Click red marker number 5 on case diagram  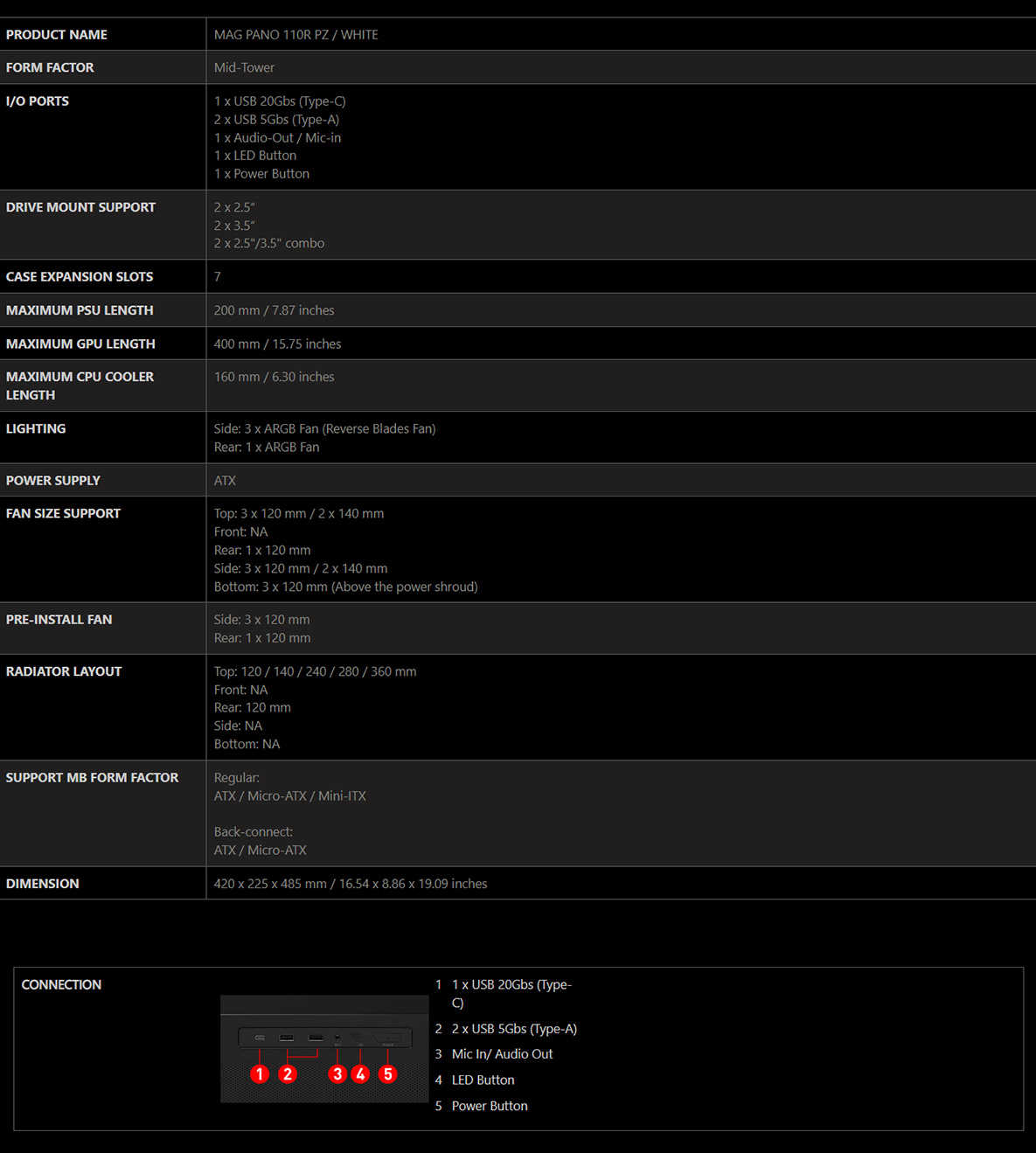pyautogui.click(x=388, y=1073)
